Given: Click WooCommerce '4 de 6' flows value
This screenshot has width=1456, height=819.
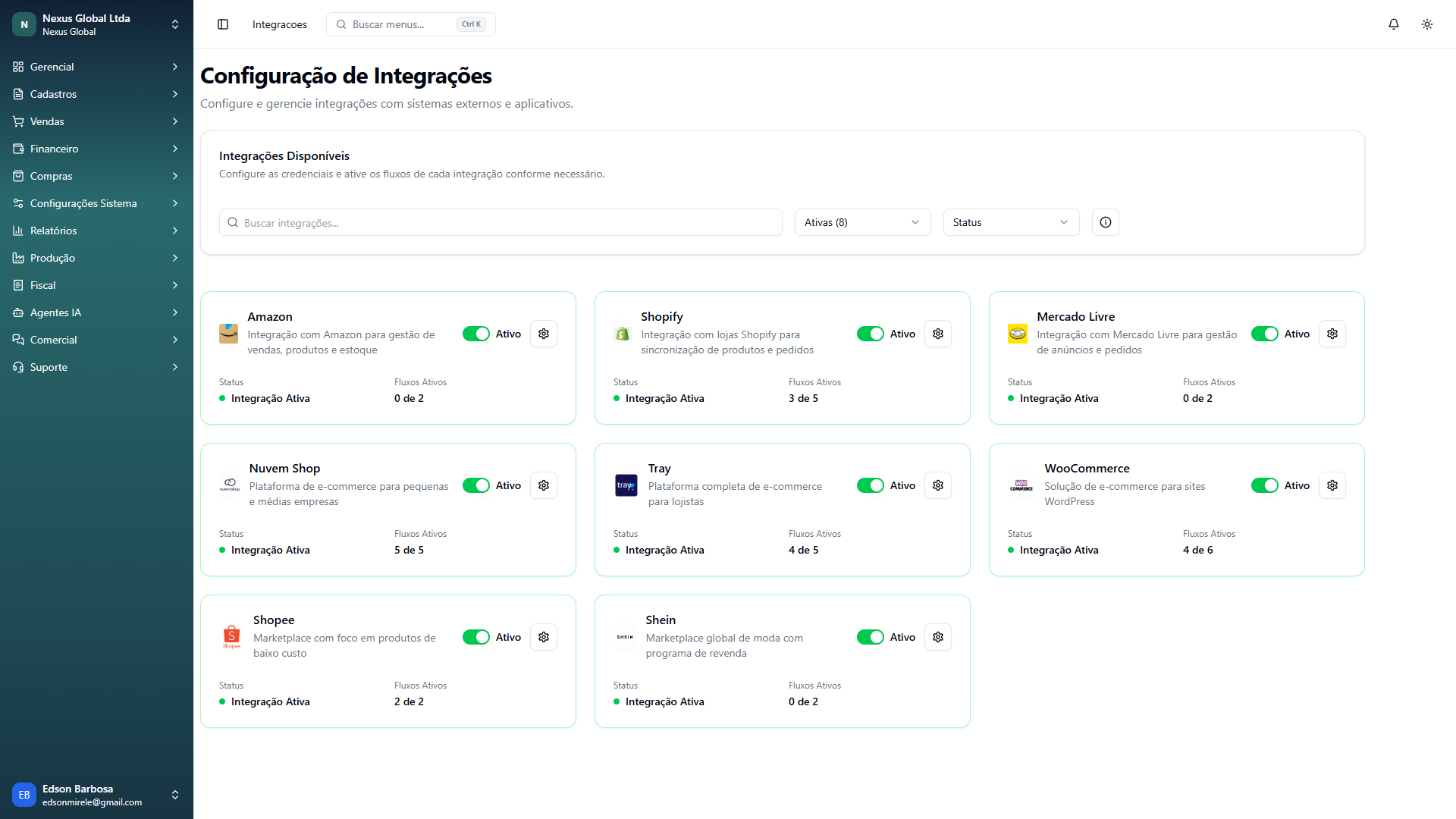Looking at the screenshot, I should click(1197, 550).
